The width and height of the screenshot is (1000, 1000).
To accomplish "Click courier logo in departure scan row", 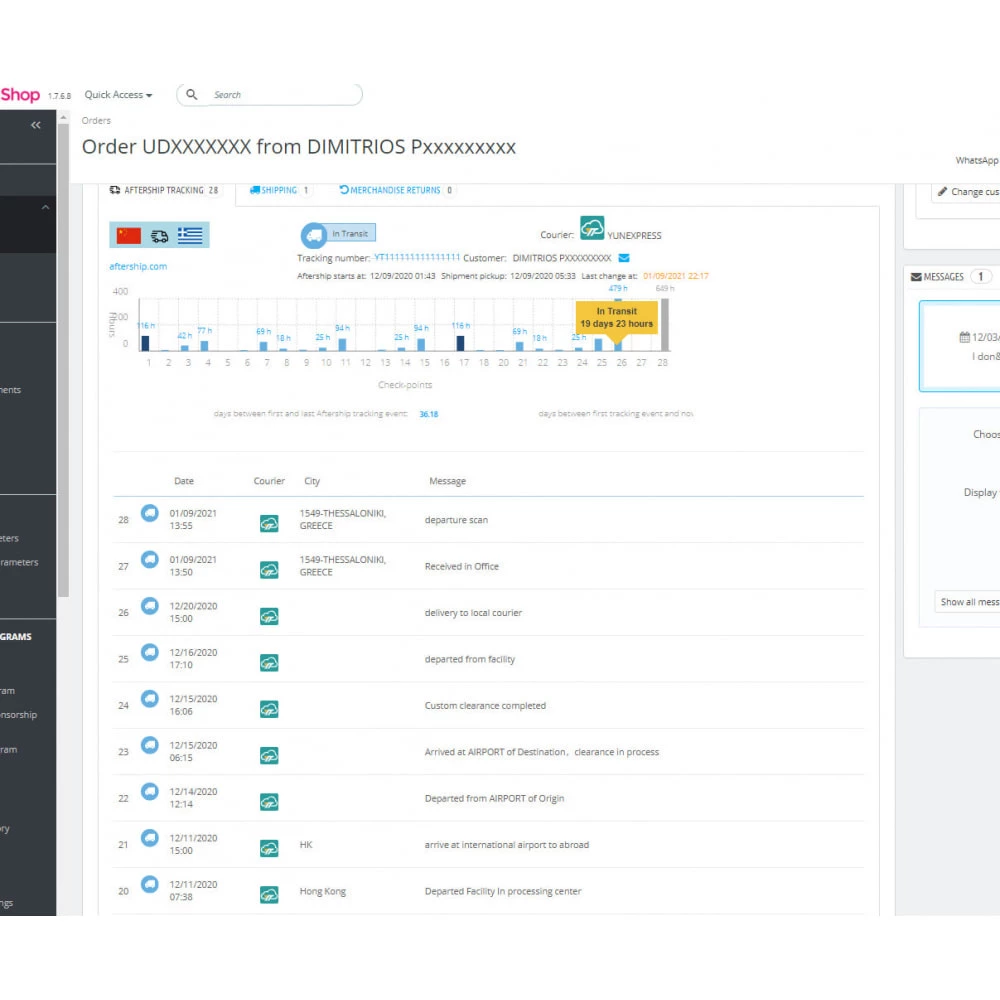I will tap(269, 524).
